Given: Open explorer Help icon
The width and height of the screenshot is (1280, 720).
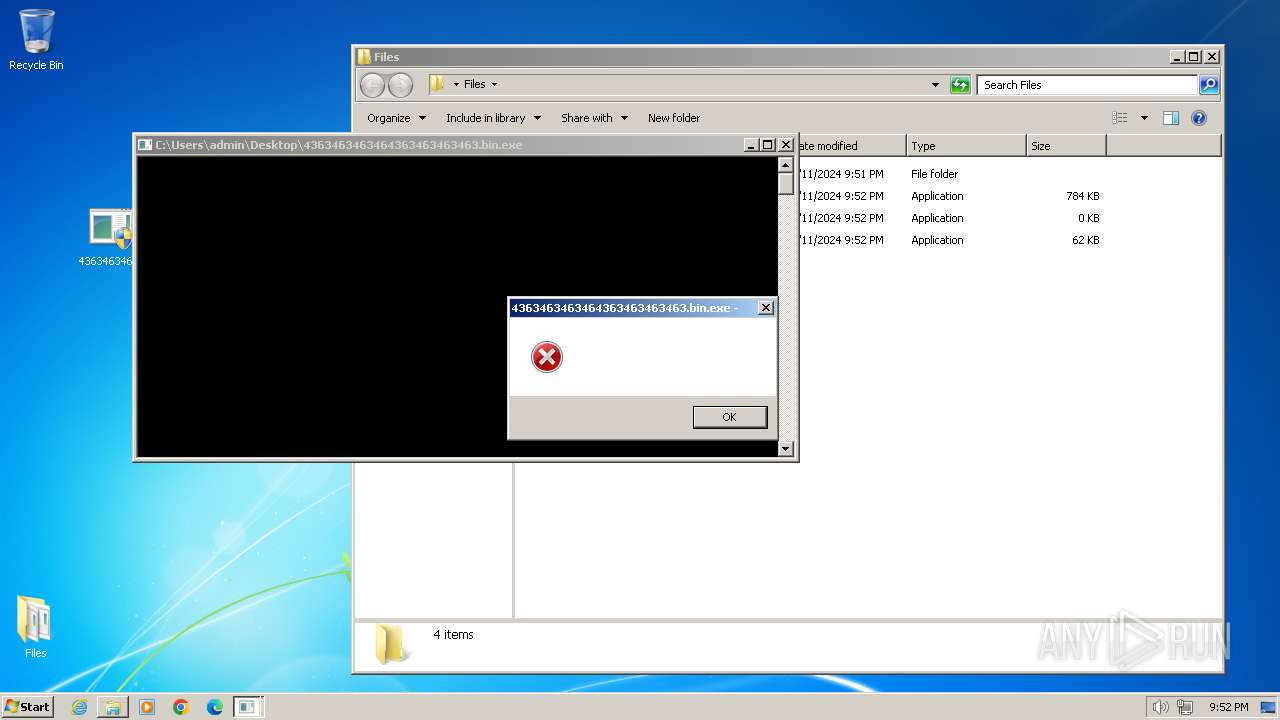Looking at the screenshot, I should [x=1199, y=118].
